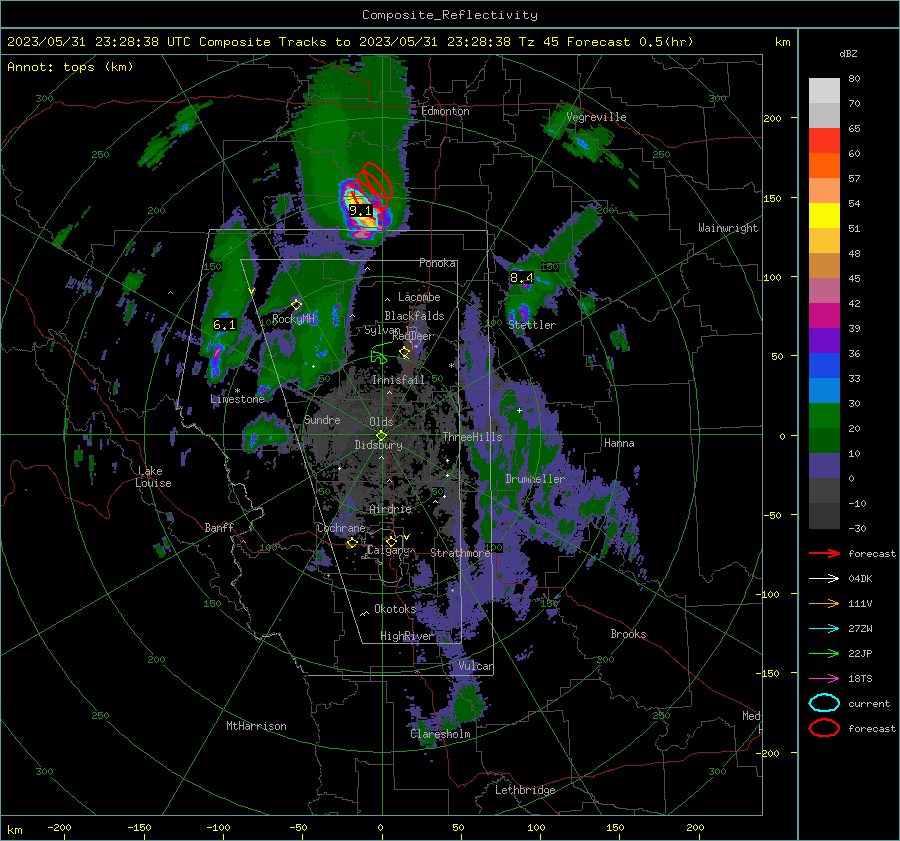Click the Vulcan town label
Screen dimensions: 900x841
[x=476, y=666]
